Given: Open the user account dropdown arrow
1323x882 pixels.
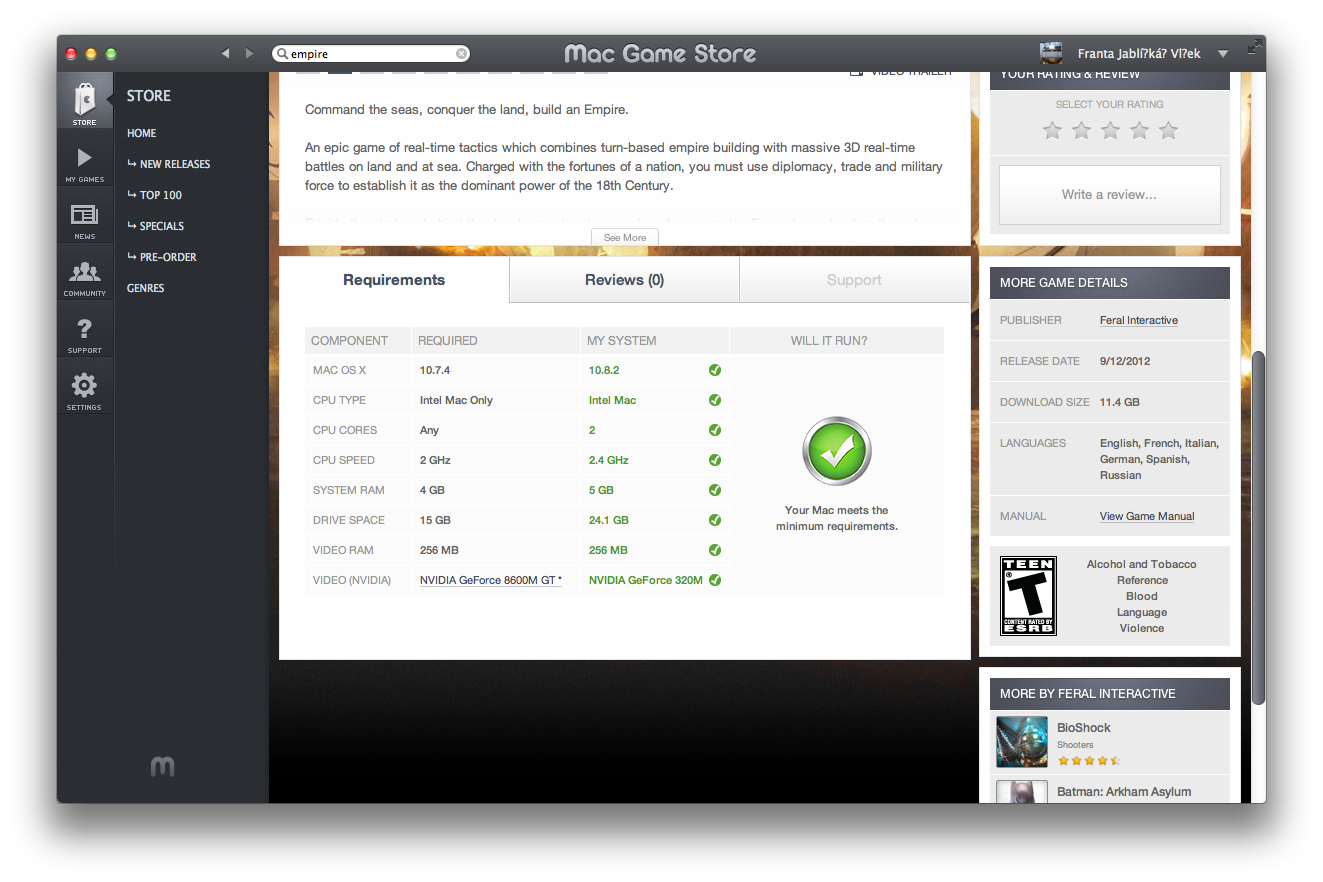Looking at the screenshot, I should 1223,54.
